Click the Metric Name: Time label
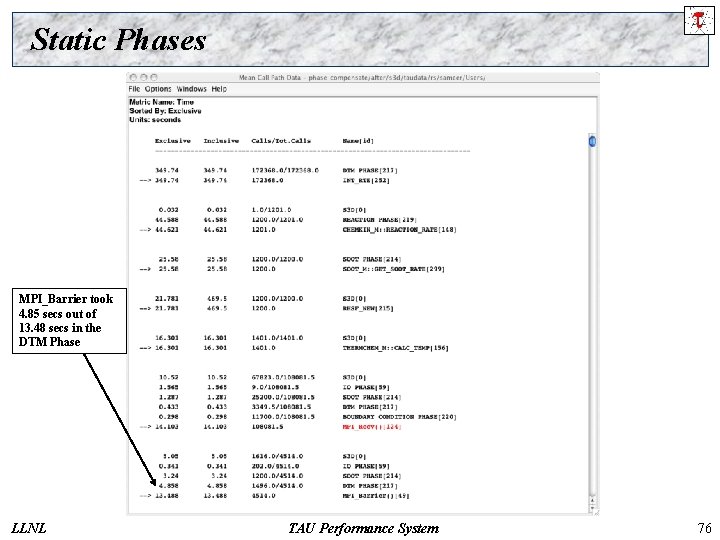The image size is (720, 540). click(x=162, y=102)
